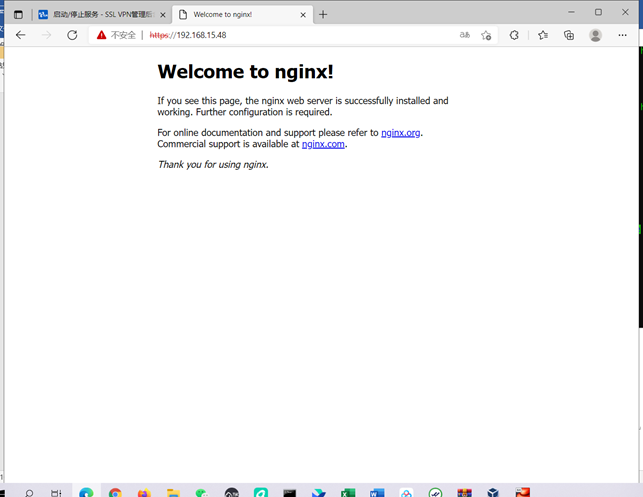Open the command prompt from taskbar

tap(290, 493)
